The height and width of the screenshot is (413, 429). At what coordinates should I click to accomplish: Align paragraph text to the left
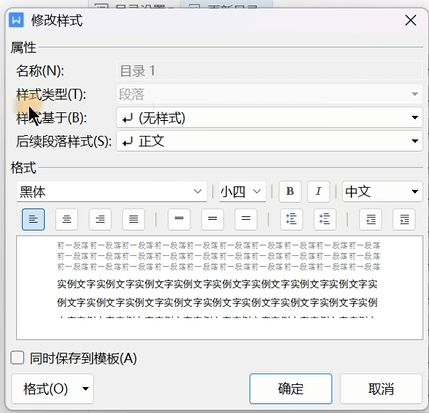point(33,219)
